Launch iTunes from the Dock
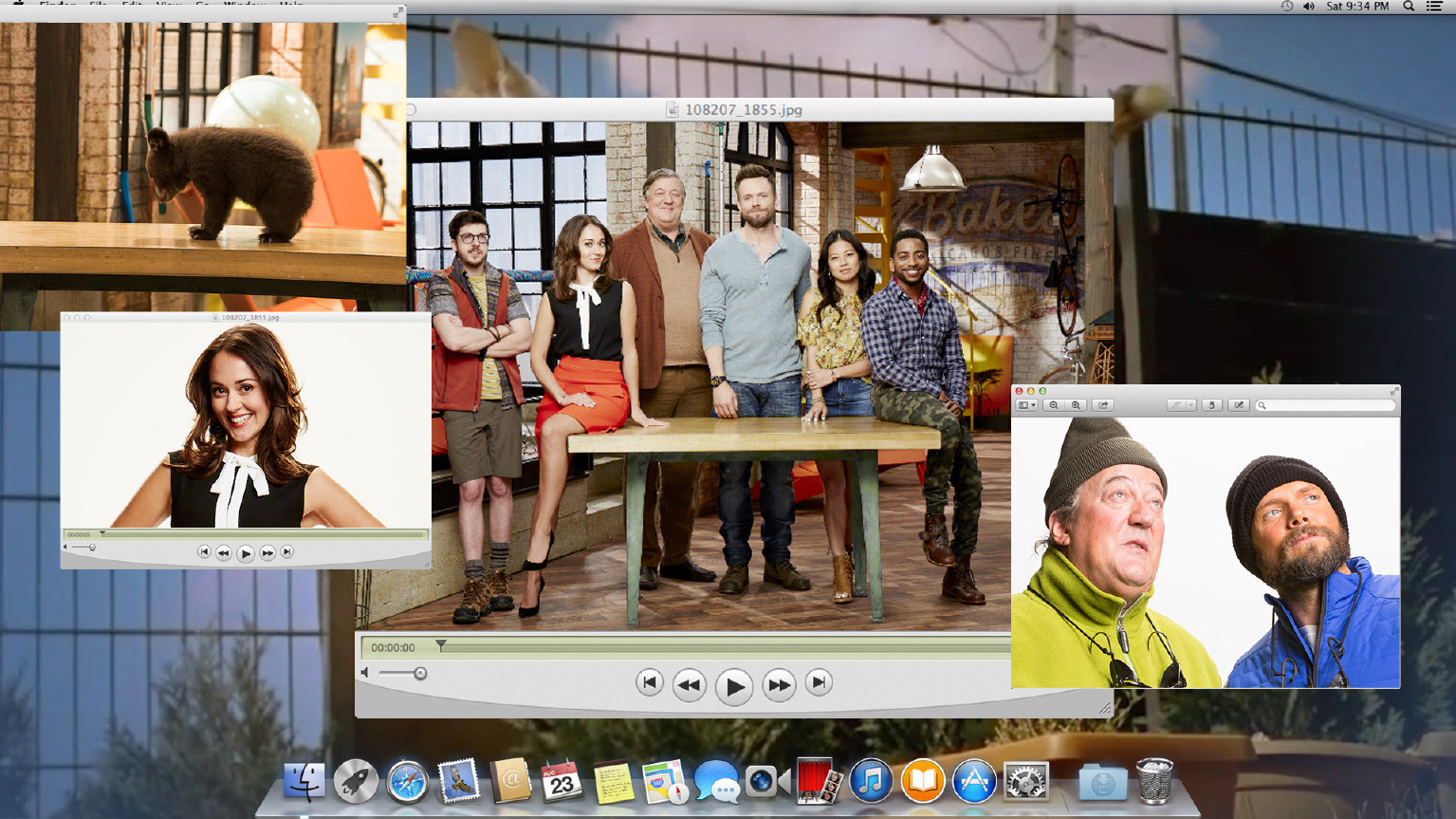Viewport: 1456px width, 819px height. pyautogui.click(x=871, y=782)
